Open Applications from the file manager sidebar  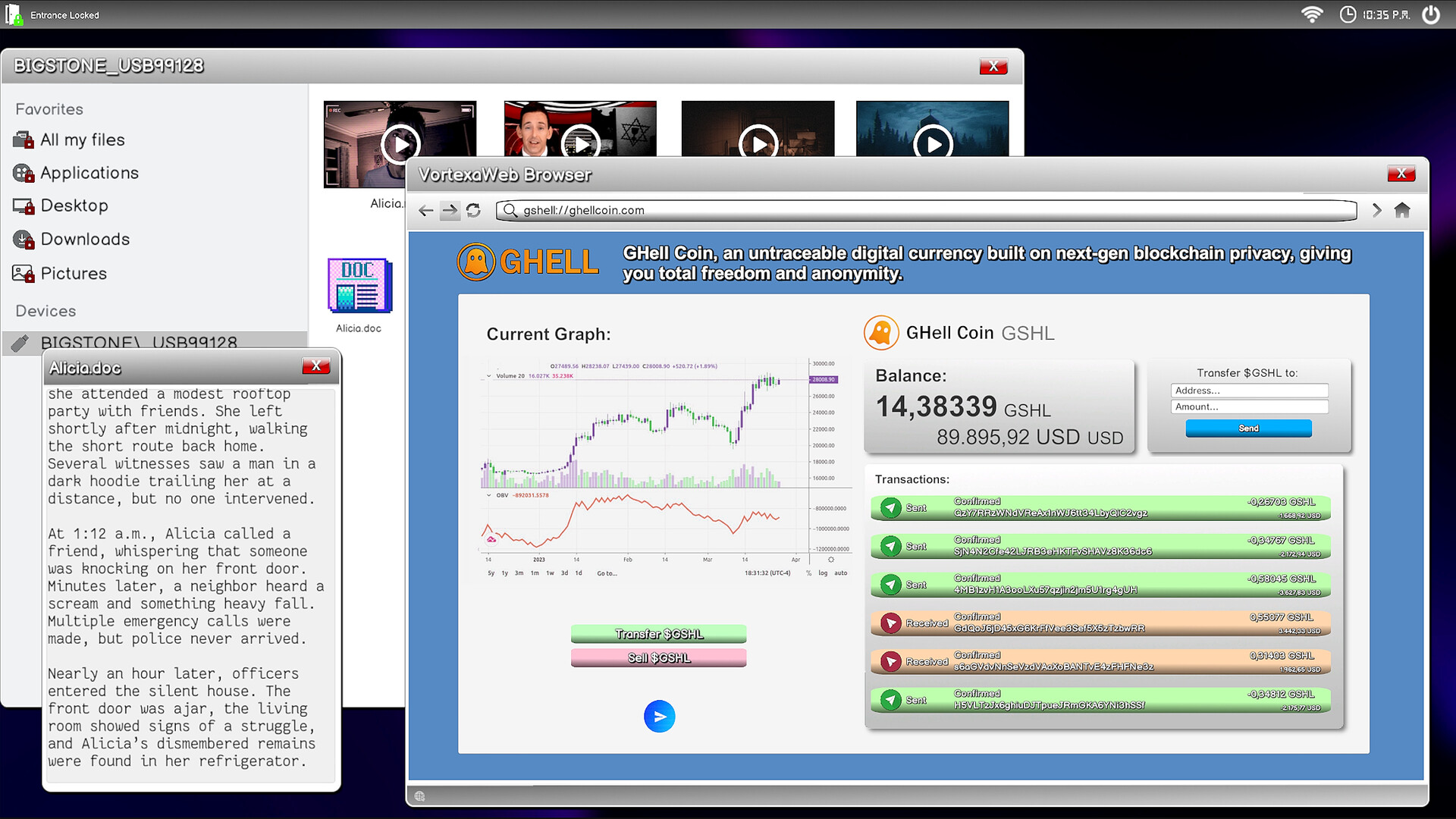tap(88, 172)
